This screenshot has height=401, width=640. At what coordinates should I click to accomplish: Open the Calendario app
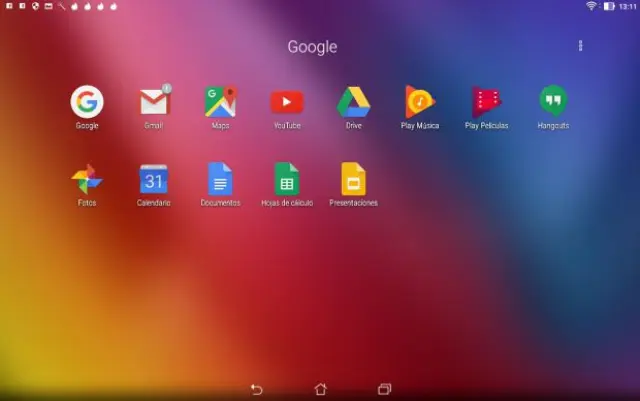pyautogui.click(x=154, y=179)
